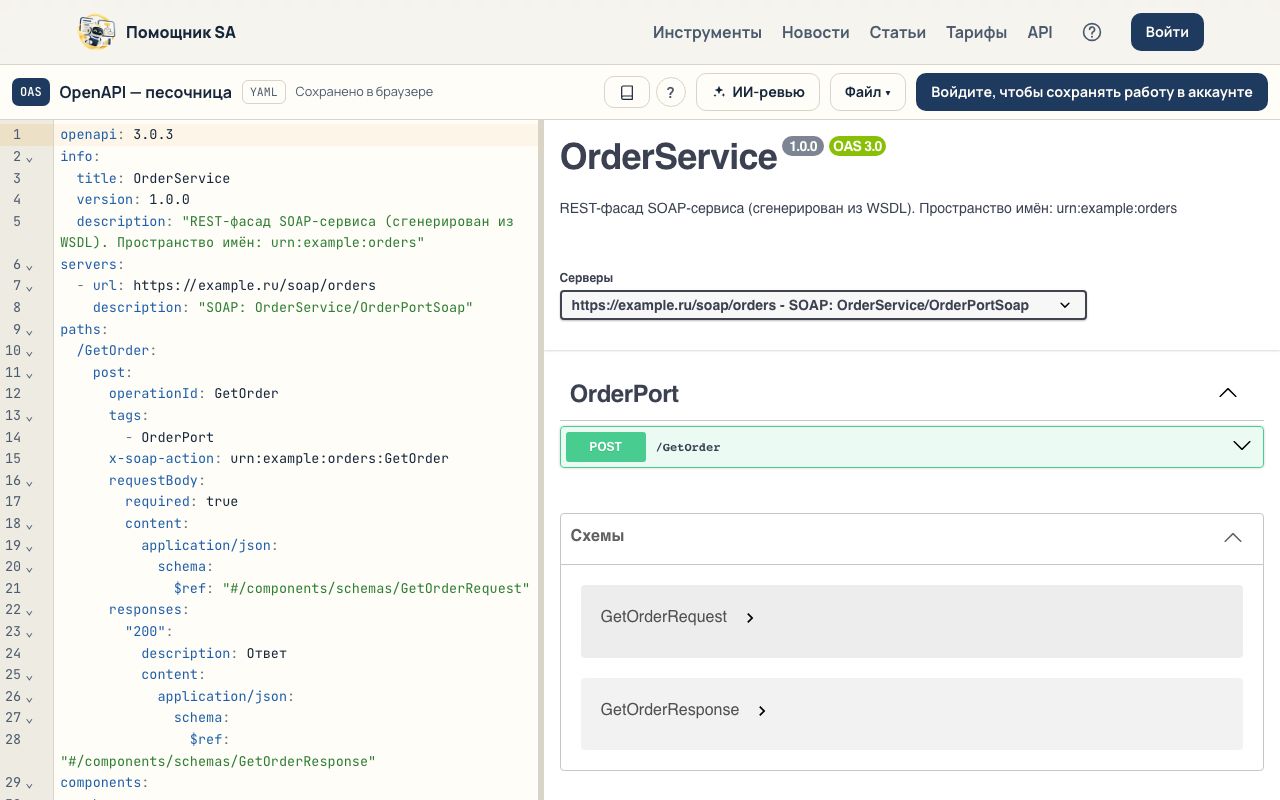Fold the info block at line 2

click(x=30, y=157)
